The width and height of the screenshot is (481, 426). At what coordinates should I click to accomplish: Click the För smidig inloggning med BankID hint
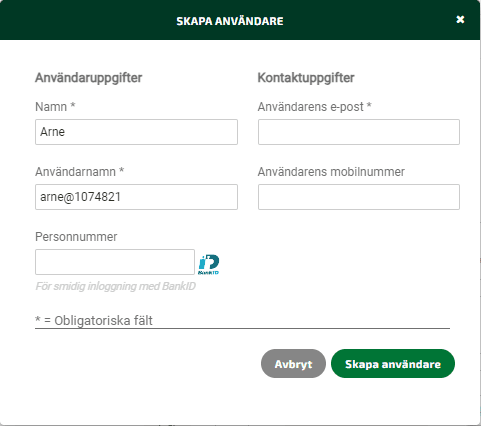pos(115,286)
